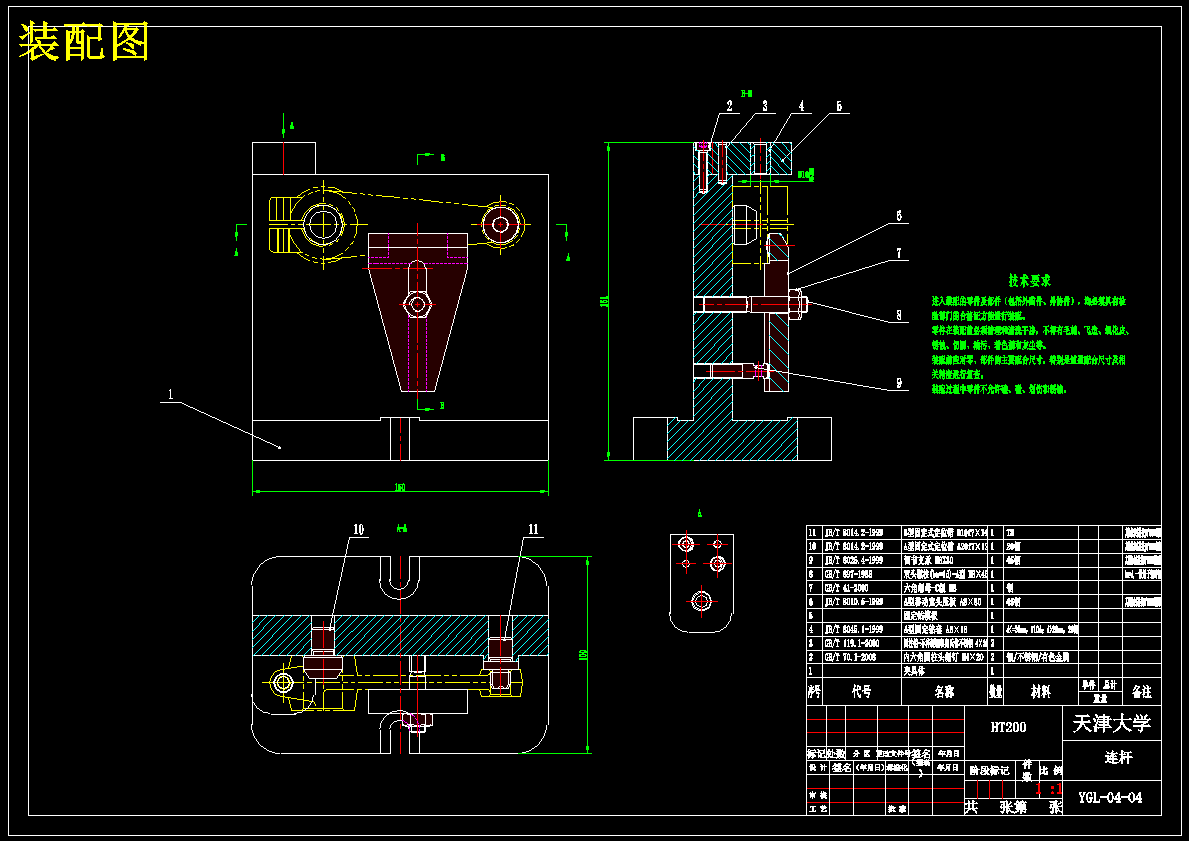Click the HT200 material text
The height and width of the screenshot is (841, 1189).
pos(1009,726)
